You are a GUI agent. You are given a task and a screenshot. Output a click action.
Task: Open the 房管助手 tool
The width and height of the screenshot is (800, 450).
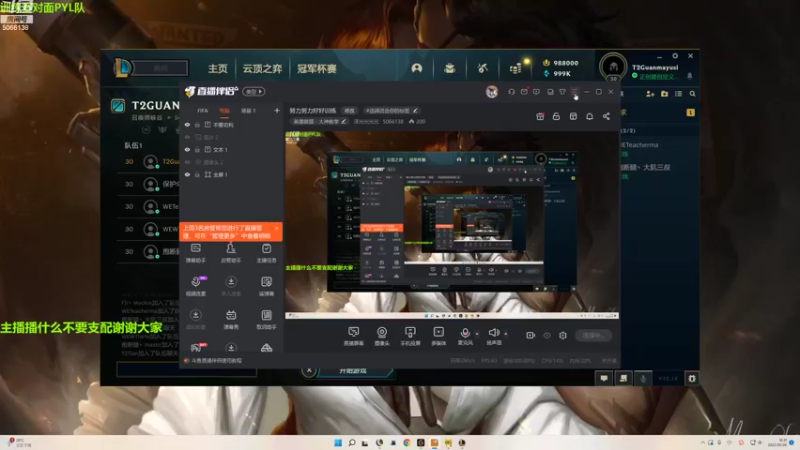231,253
